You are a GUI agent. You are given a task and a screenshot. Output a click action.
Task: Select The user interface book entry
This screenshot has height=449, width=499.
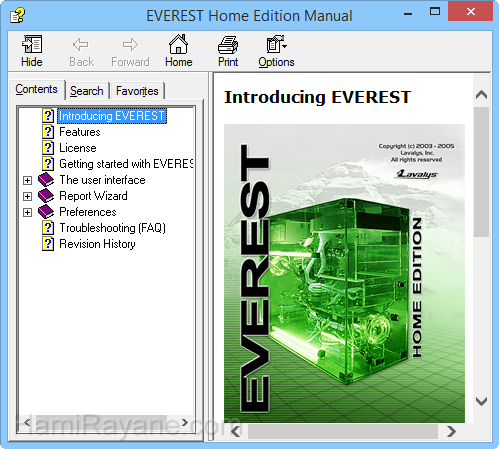102,180
